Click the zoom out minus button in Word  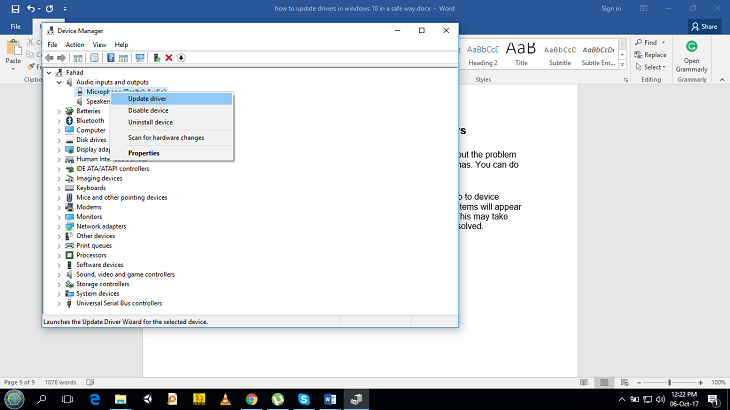[x=639, y=383]
